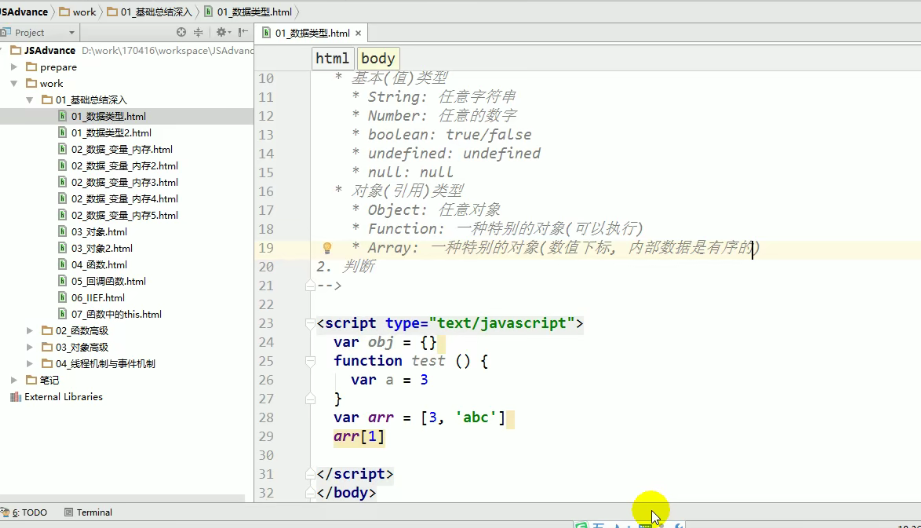Image resolution: width=921 pixels, height=528 pixels.
Task: Expand the 02_函数高级 folder
Action: coord(30,331)
